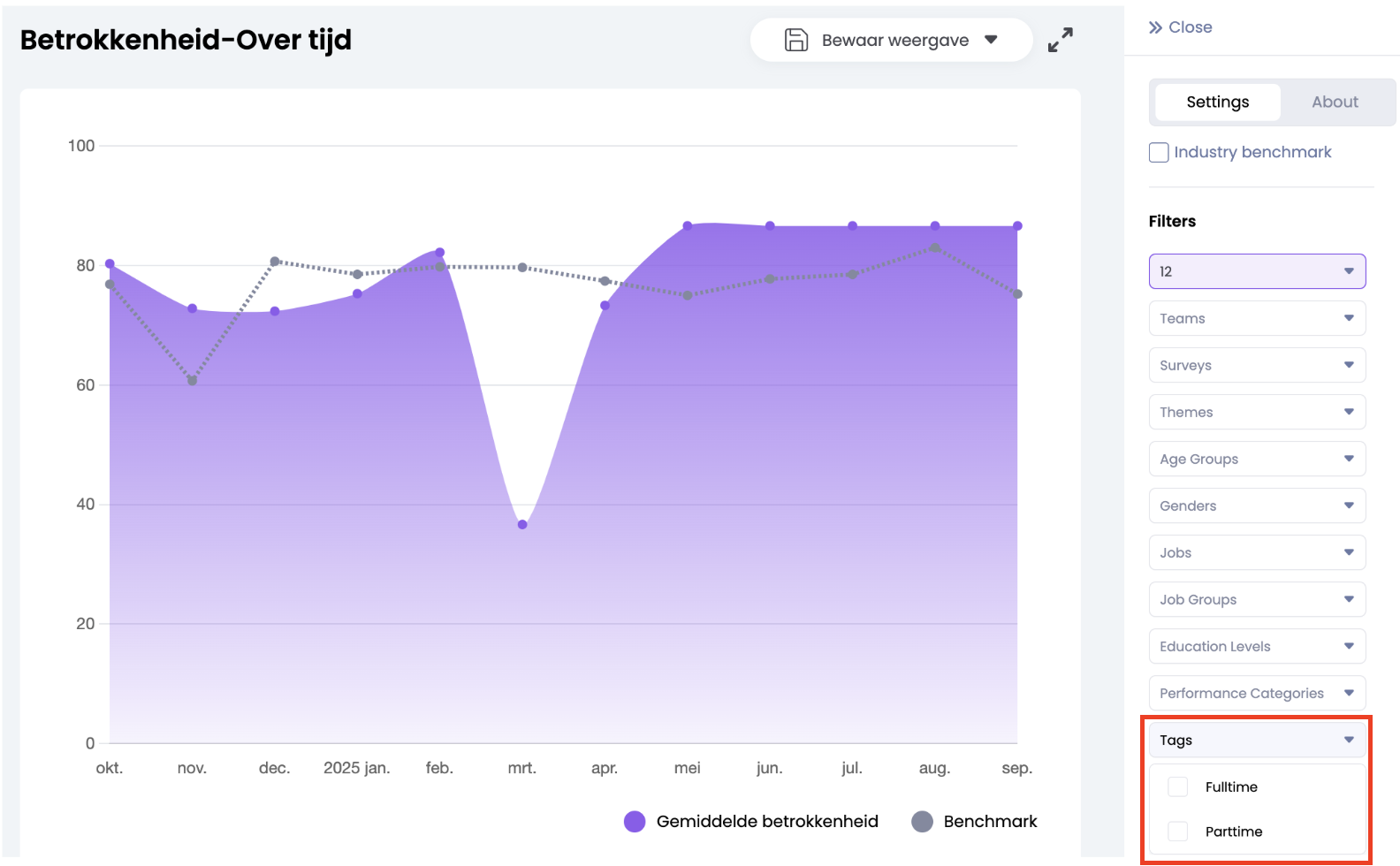Click the fullscreen expand arrows icon
The width and height of the screenshot is (1400, 866).
click(1060, 40)
